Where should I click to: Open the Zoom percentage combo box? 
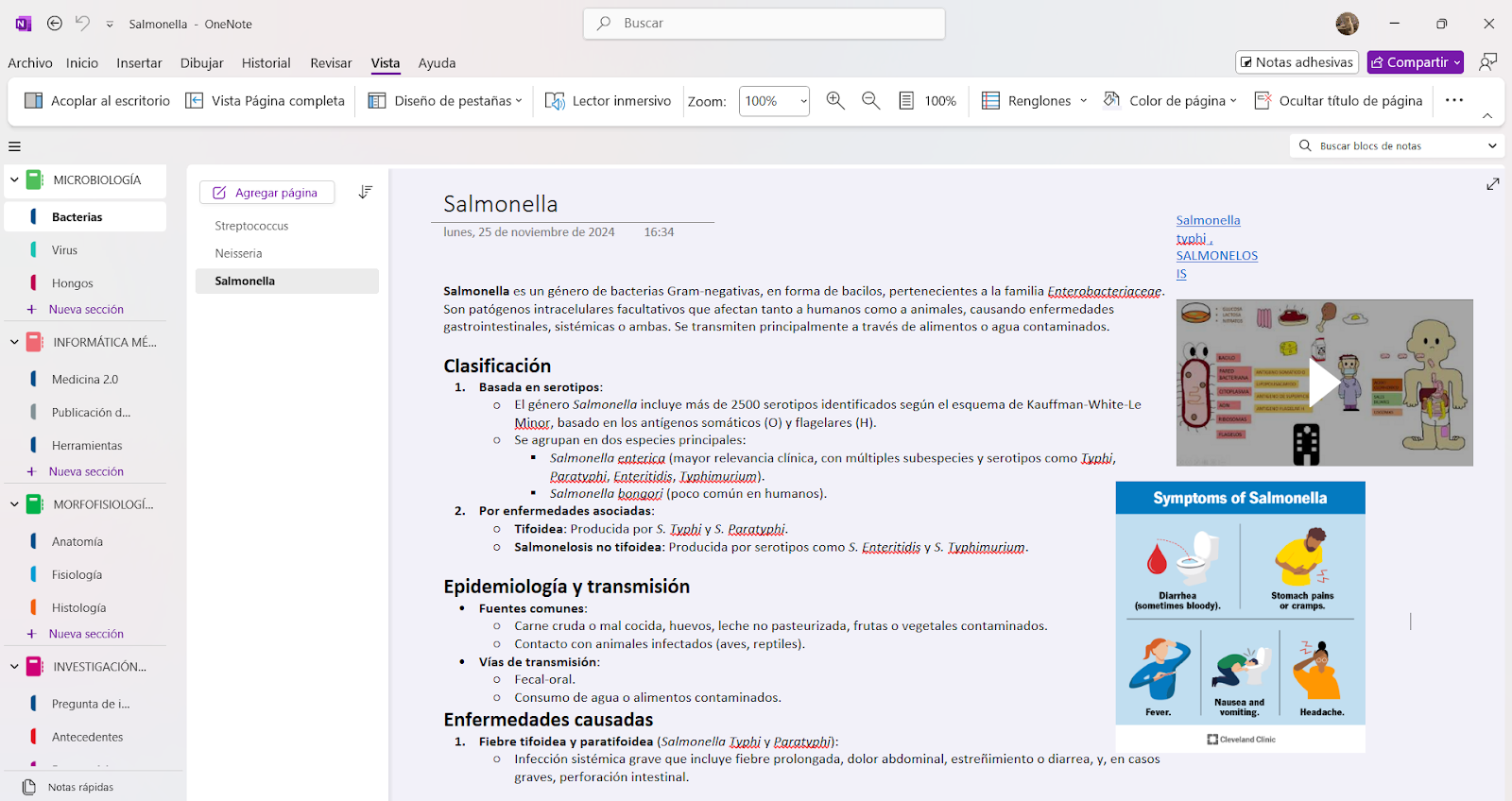click(x=774, y=100)
